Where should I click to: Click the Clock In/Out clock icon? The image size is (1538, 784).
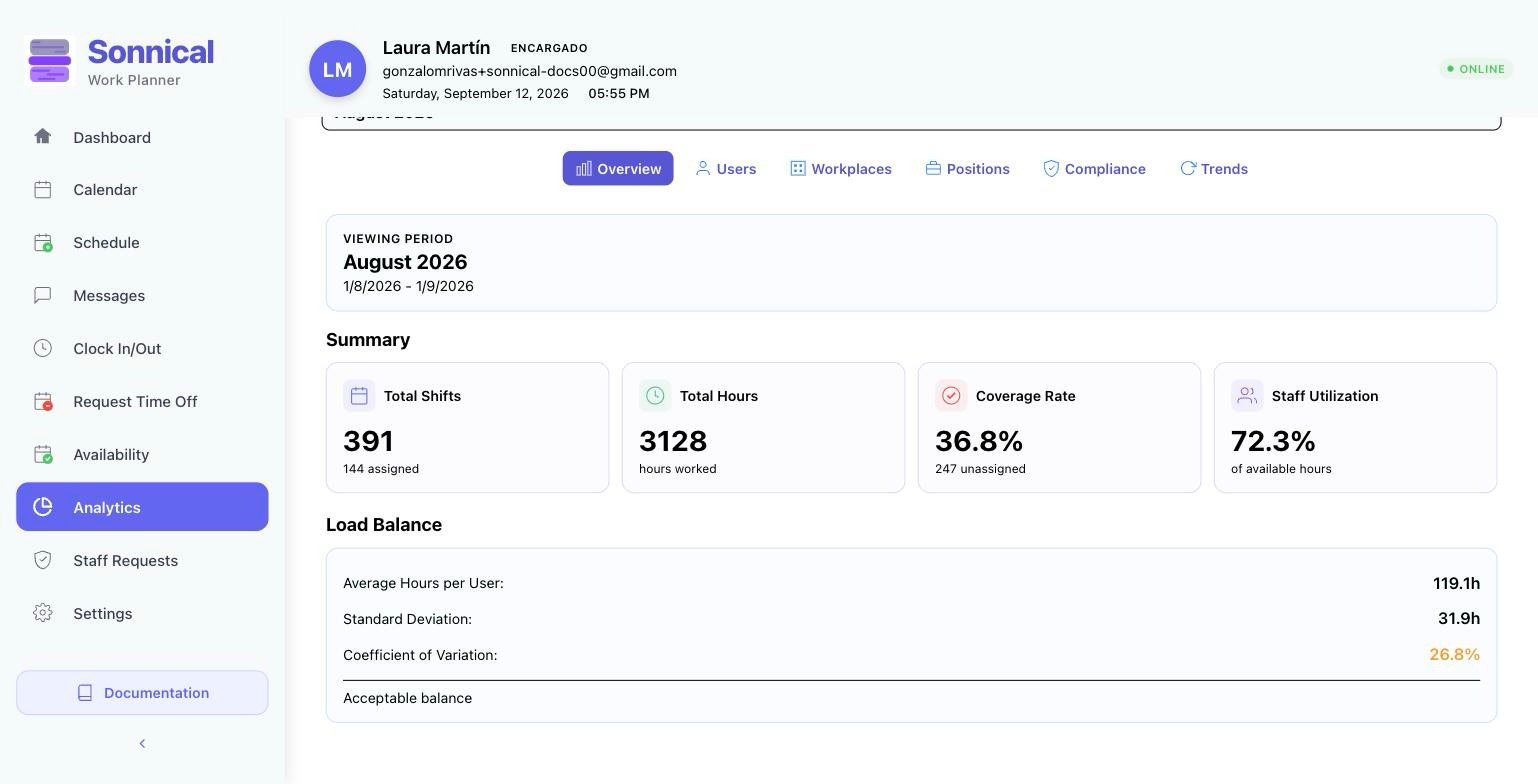pyautogui.click(x=42, y=349)
